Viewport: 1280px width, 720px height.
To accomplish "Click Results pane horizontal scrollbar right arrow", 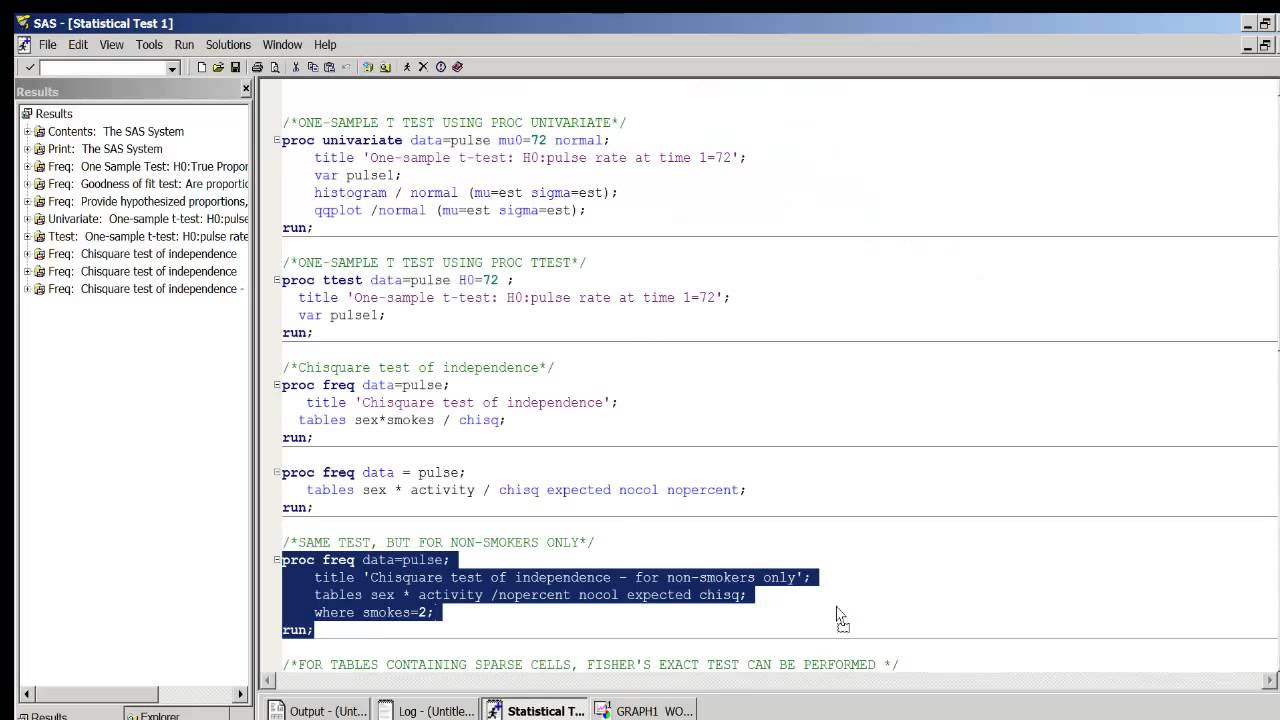I will coord(240,693).
